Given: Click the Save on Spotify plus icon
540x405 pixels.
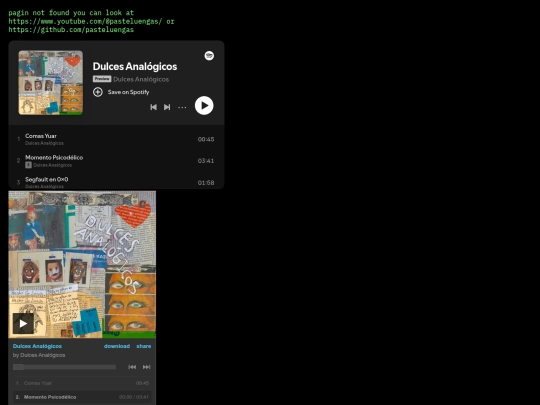Looking at the screenshot, I should pyautogui.click(x=98, y=92).
